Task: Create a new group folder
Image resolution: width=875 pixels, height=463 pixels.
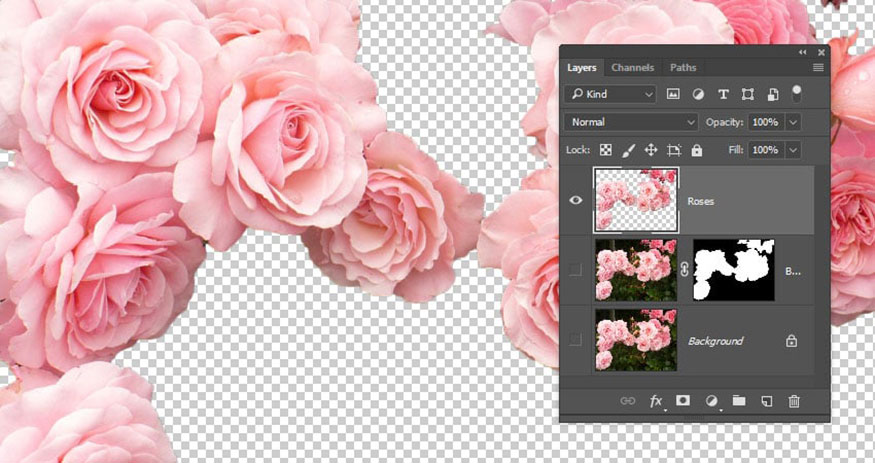Action: click(739, 401)
